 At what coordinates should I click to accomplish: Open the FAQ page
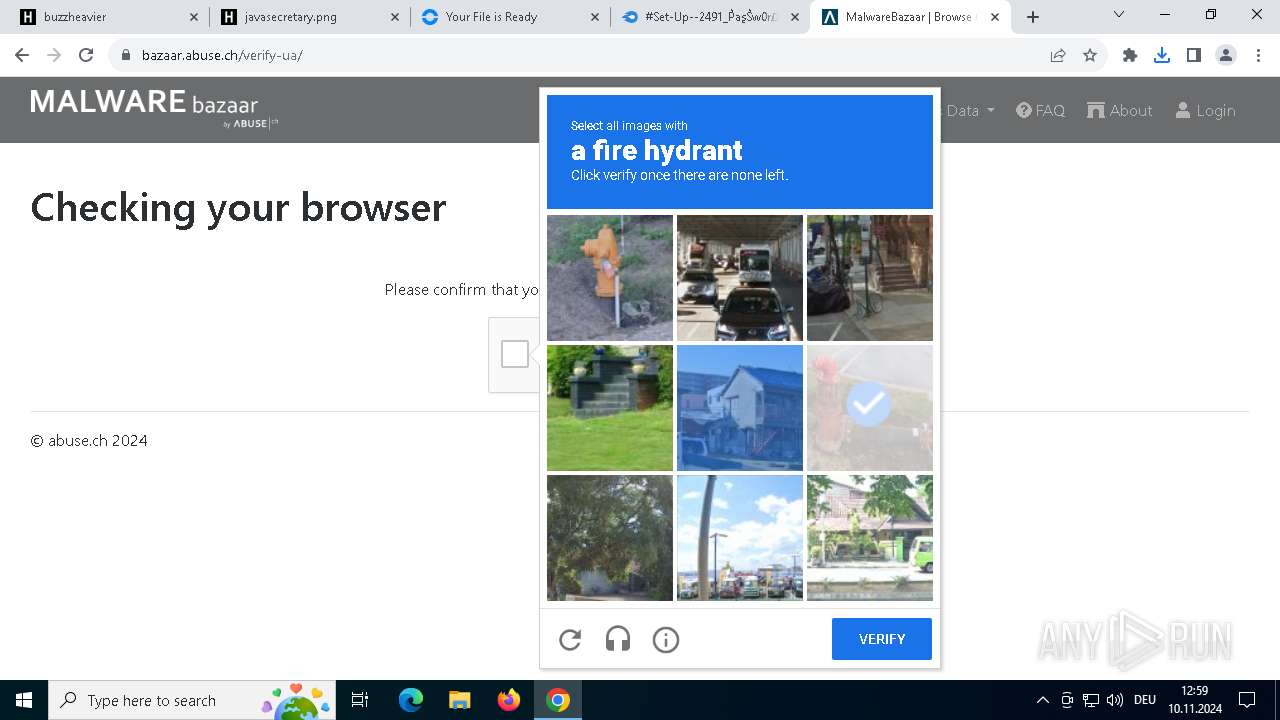pos(1040,110)
